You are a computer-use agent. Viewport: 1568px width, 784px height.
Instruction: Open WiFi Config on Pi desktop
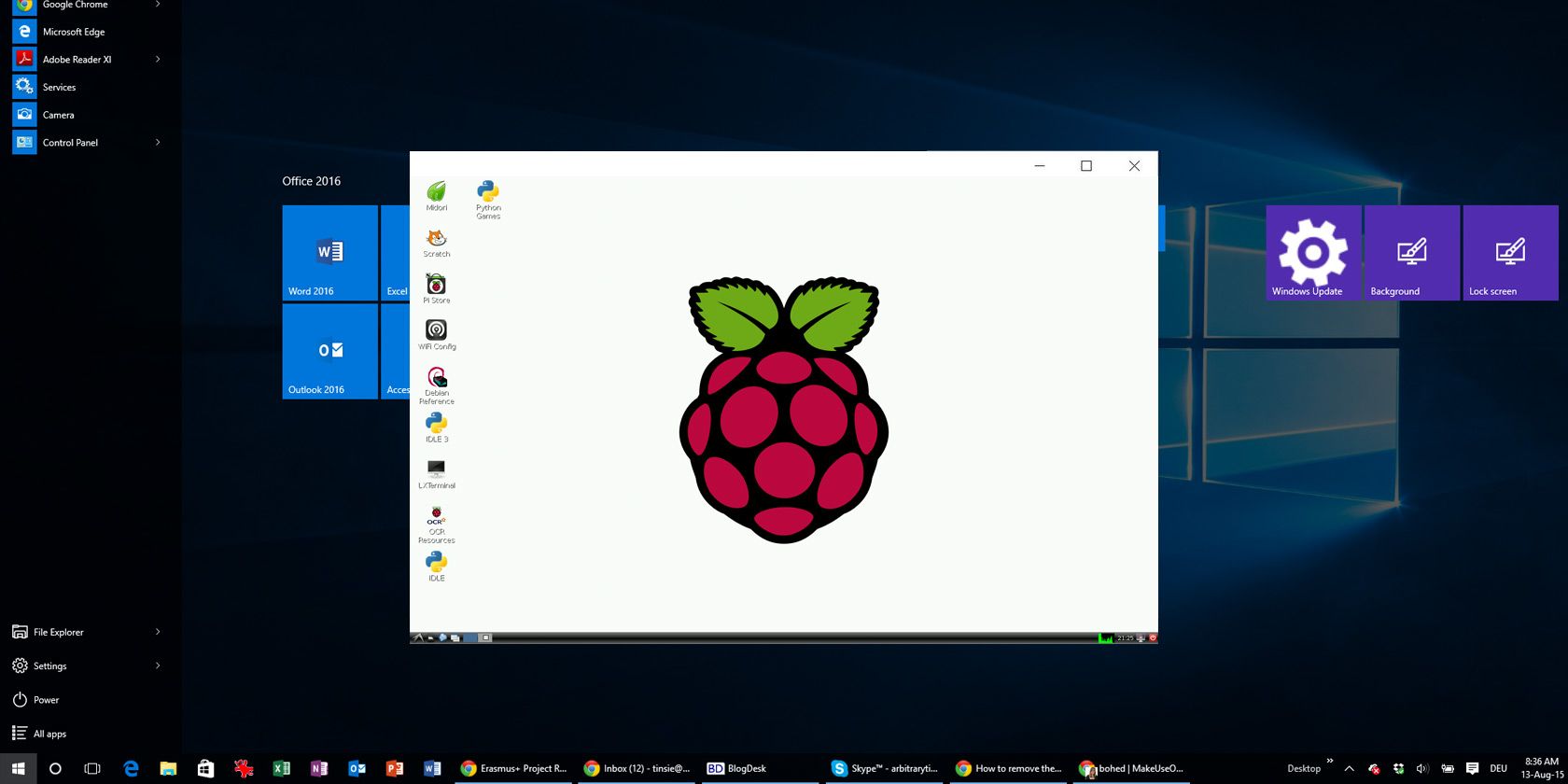[436, 335]
